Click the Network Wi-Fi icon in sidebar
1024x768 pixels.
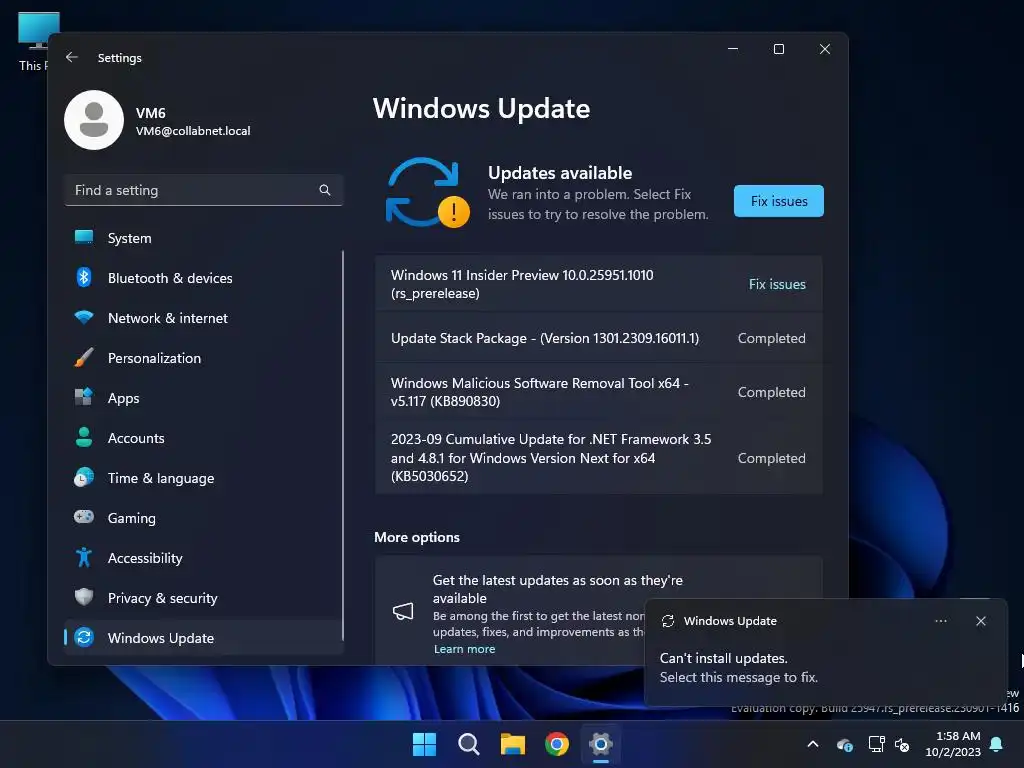click(x=84, y=317)
